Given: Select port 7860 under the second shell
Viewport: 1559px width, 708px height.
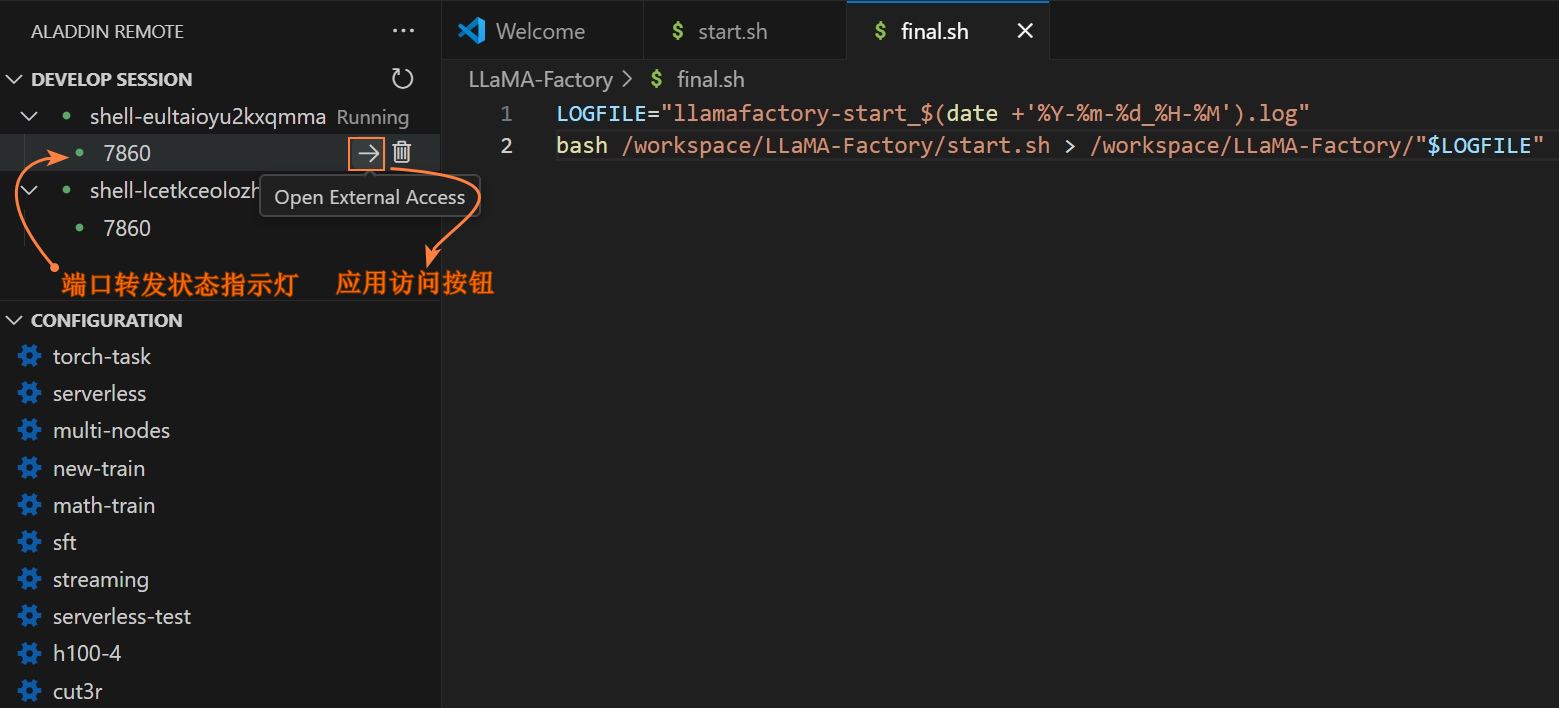Looking at the screenshot, I should [127, 228].
